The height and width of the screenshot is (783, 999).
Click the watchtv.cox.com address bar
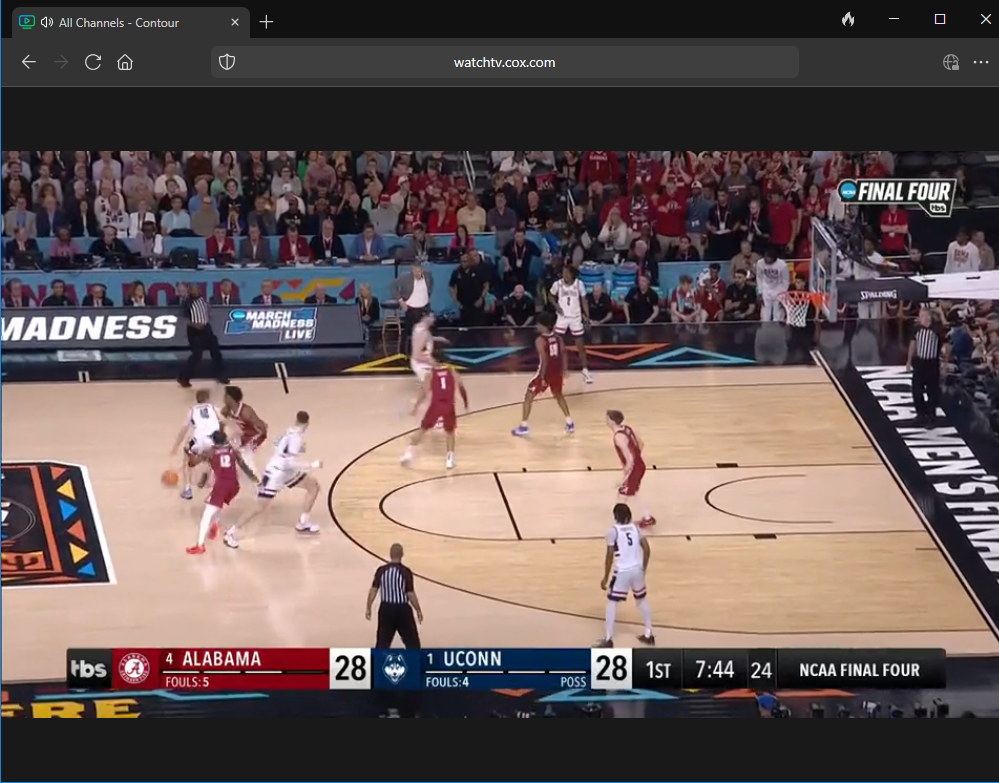pyautogui.click(x=505, y=62)
